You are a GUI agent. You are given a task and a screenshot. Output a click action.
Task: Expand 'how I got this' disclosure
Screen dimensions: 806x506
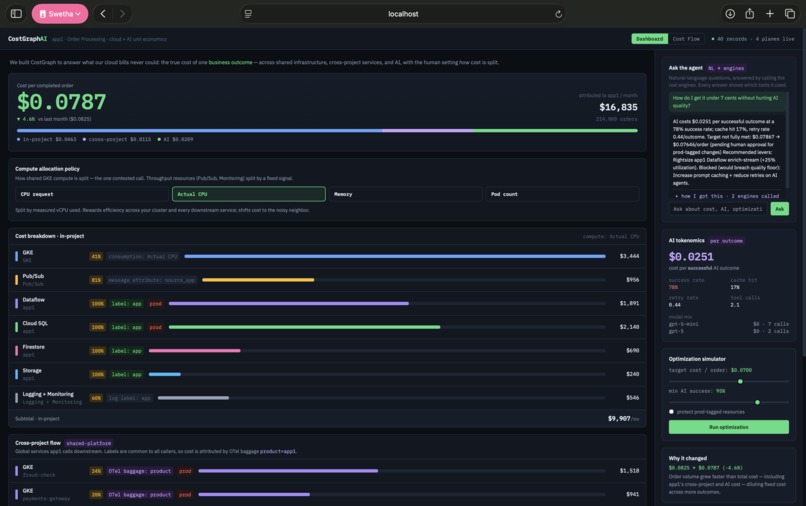tap(727, 196)
